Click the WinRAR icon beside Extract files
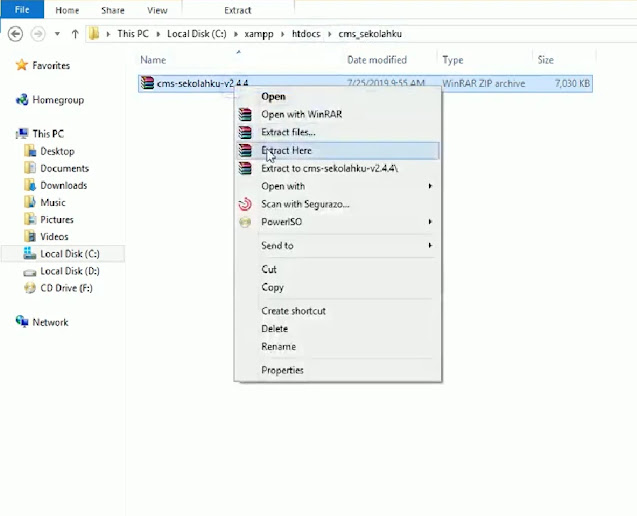This screenshot has width=637, height=516. [245, 132]
